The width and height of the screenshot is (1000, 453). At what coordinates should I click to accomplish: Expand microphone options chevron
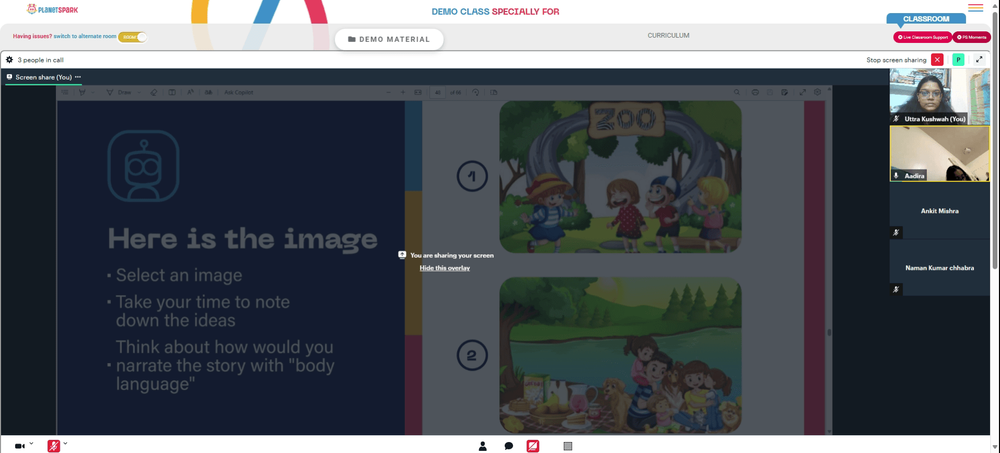(x=65, y=443)
